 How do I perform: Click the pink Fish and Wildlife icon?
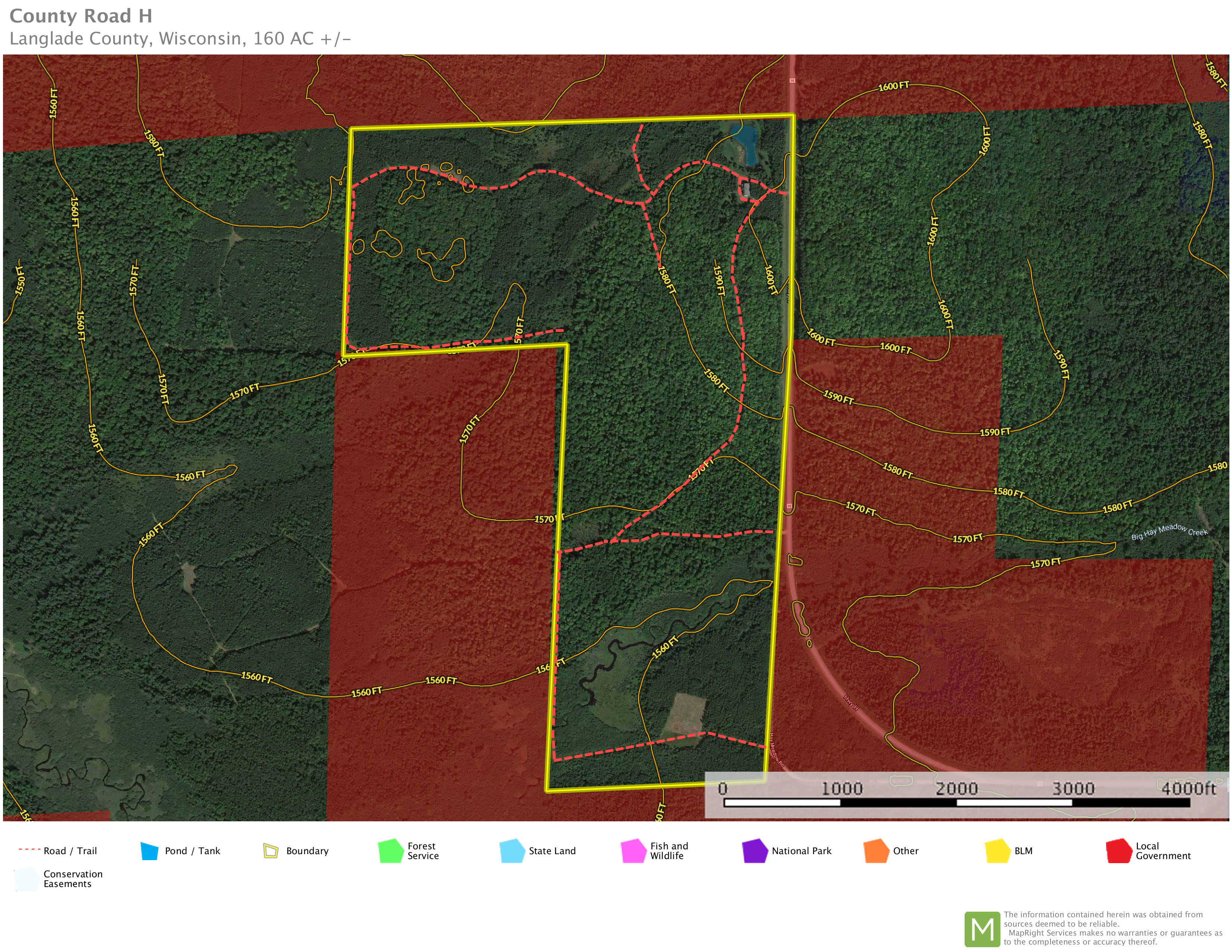click(x=633, y=851)
